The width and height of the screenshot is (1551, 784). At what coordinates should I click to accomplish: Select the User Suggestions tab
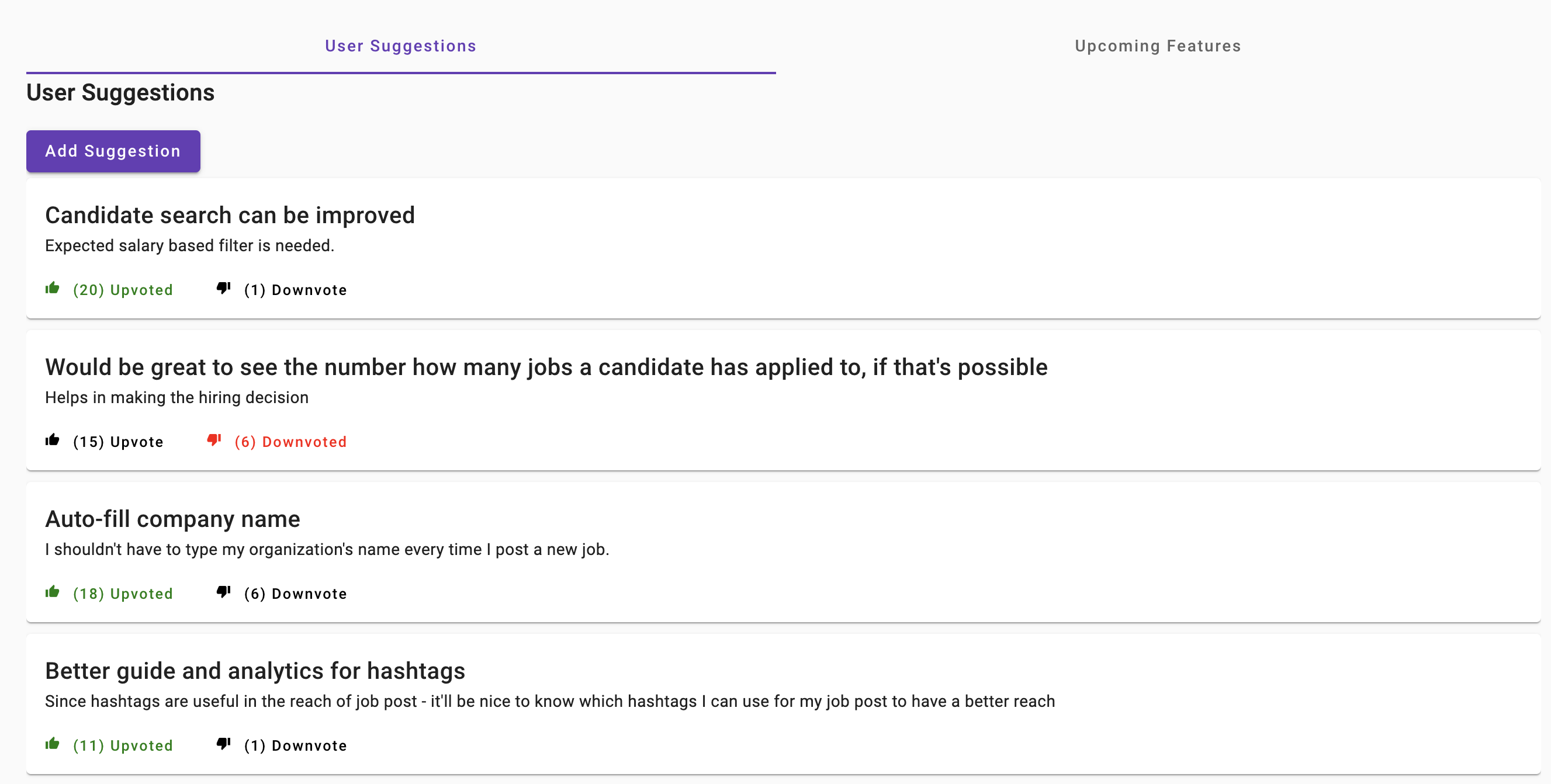pyautogui.click(x=400, y=46)
